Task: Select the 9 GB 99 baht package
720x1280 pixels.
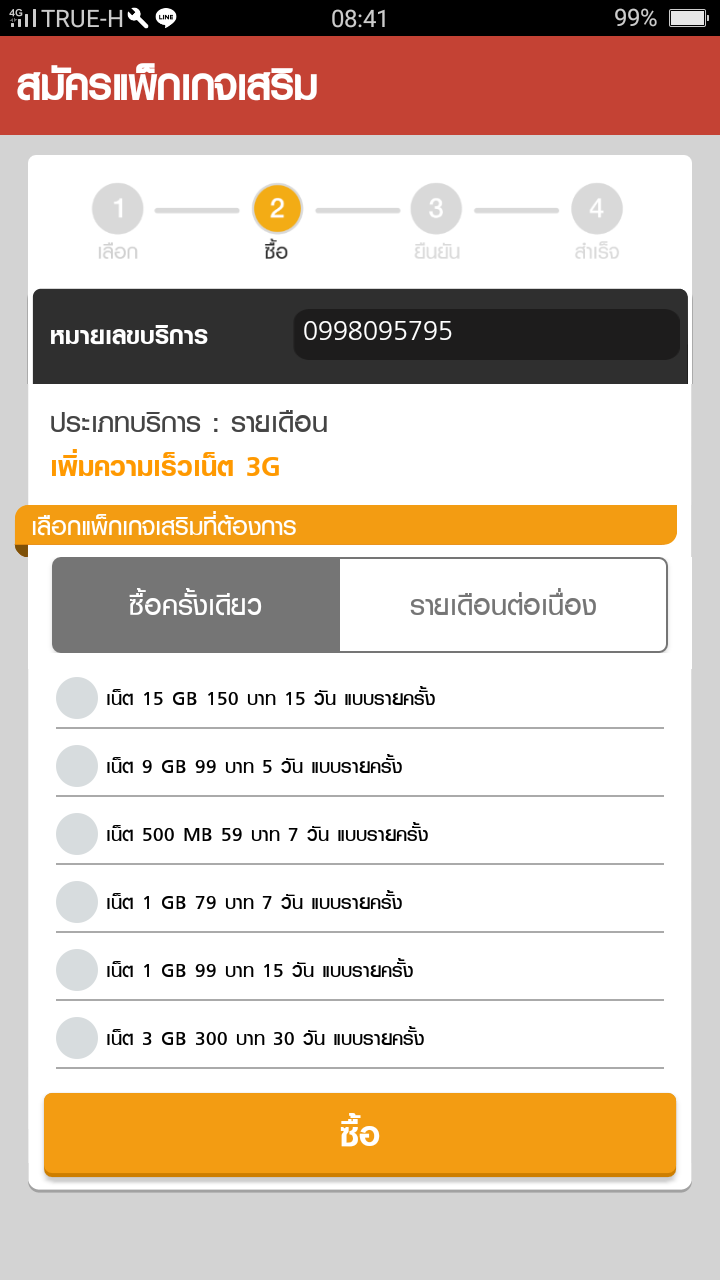Action: coord(77,766)
